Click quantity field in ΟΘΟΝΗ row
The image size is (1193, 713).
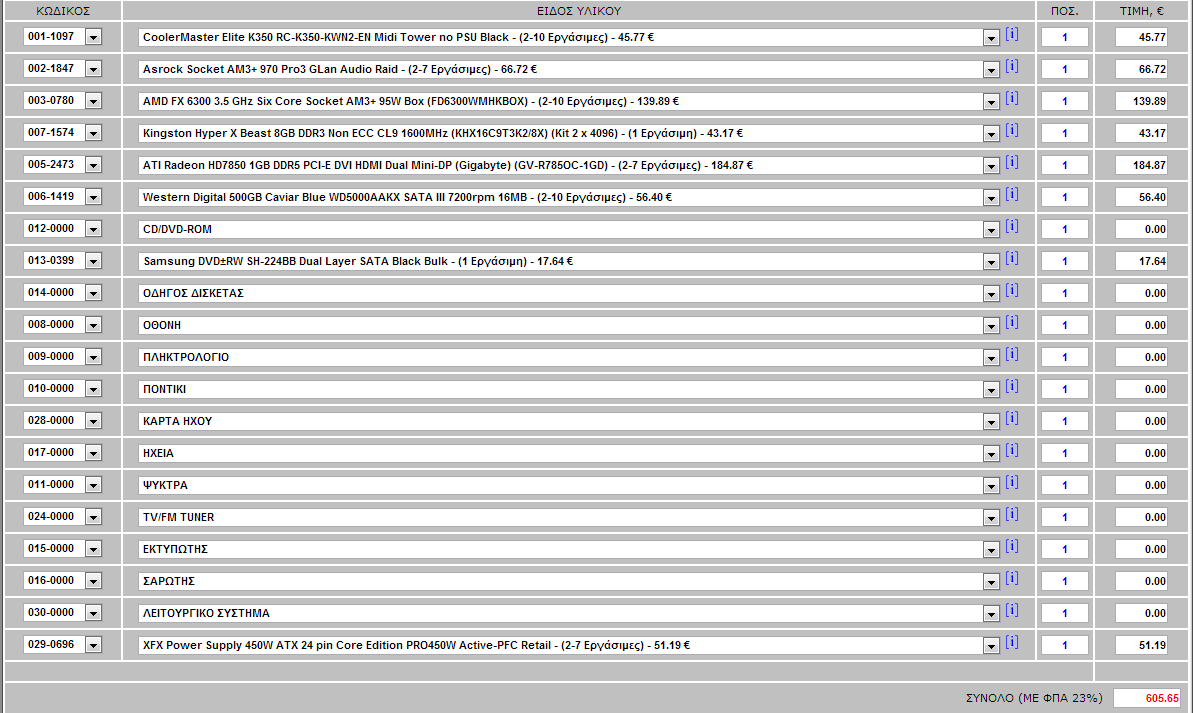click(1064, 325)
